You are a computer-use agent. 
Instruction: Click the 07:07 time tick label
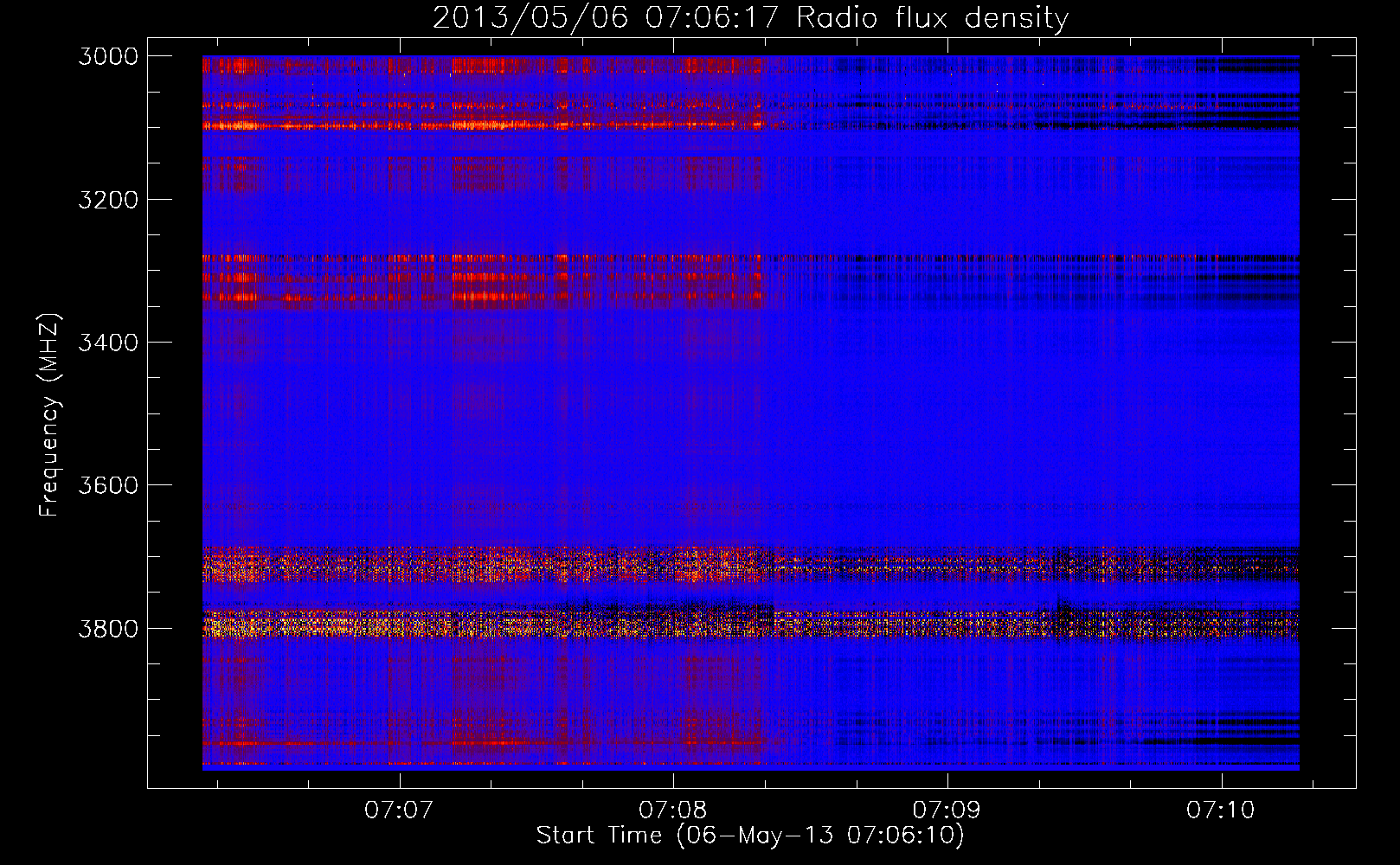(399, 810)
